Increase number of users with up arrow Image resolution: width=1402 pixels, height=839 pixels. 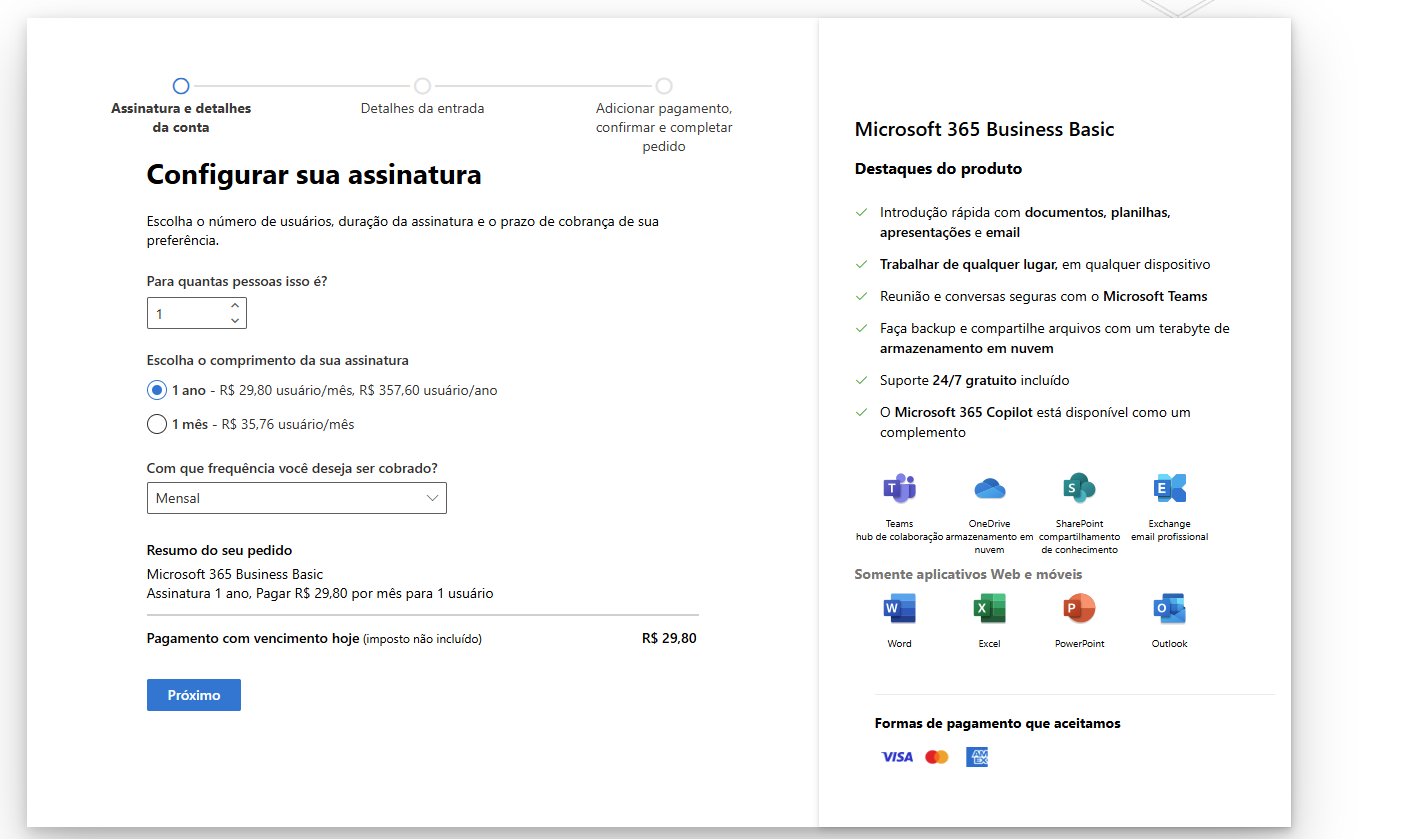coord(234,305)
